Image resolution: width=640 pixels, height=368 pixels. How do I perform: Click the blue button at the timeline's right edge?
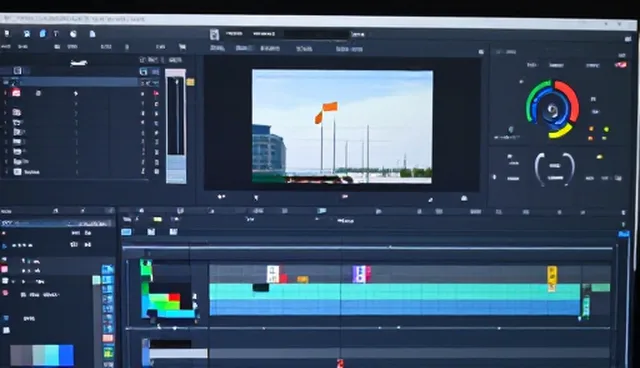[x=624, y=234]
